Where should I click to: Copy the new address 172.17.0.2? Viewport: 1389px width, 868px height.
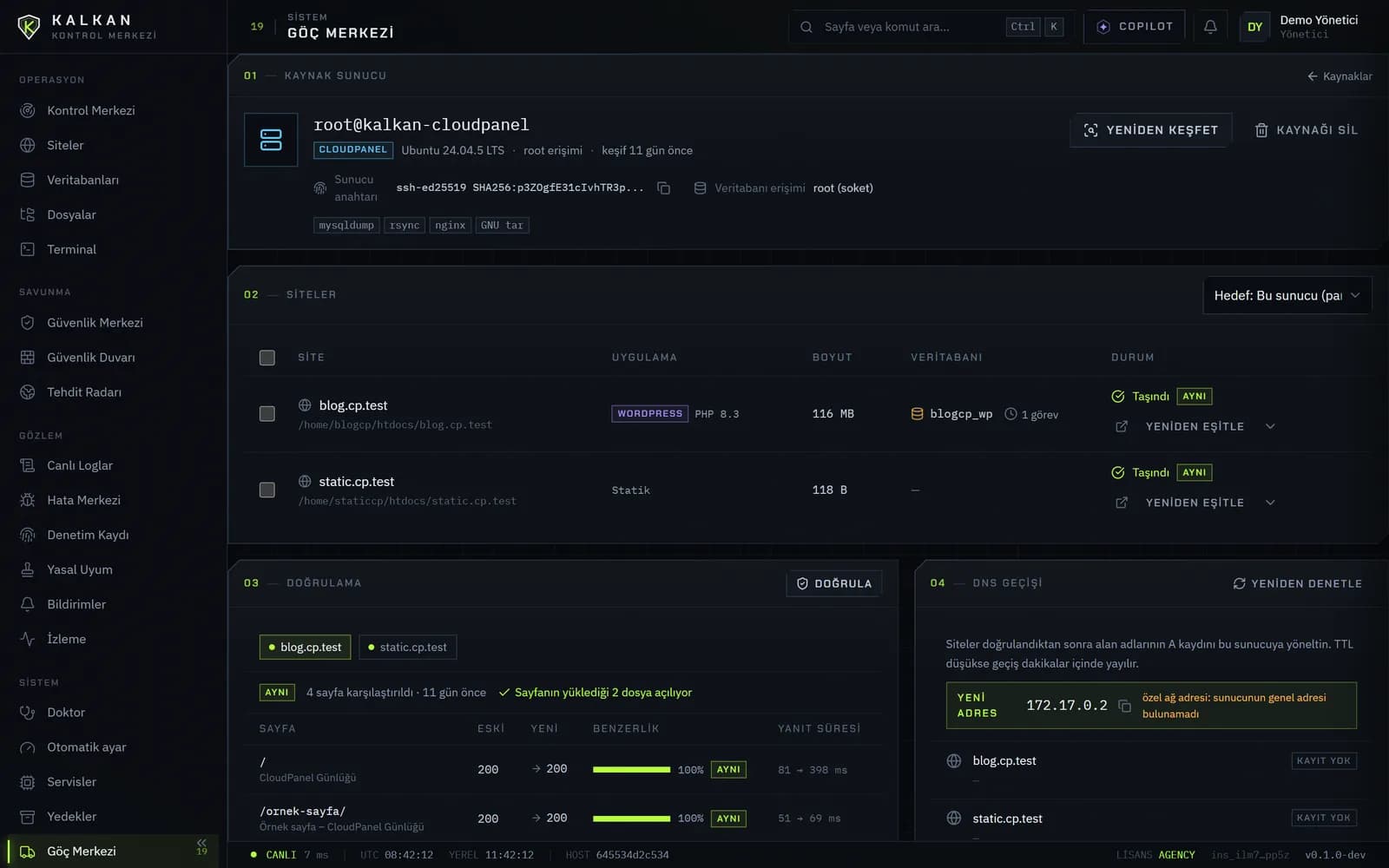1124,706
